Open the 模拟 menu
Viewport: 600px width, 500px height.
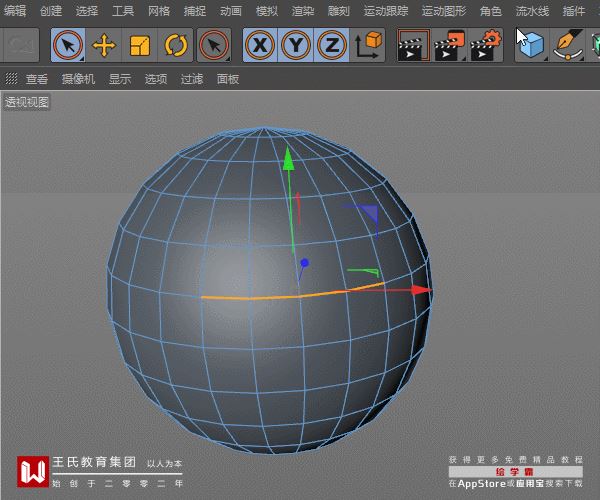click(266, 11)
